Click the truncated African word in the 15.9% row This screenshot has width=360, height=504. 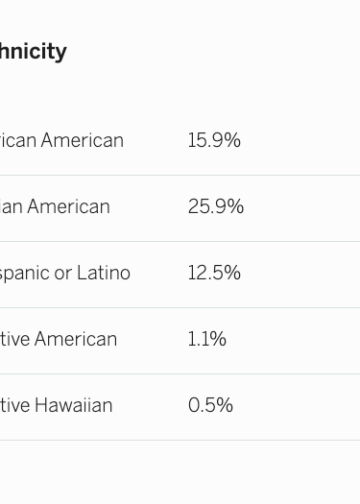(x=18, y=140)
